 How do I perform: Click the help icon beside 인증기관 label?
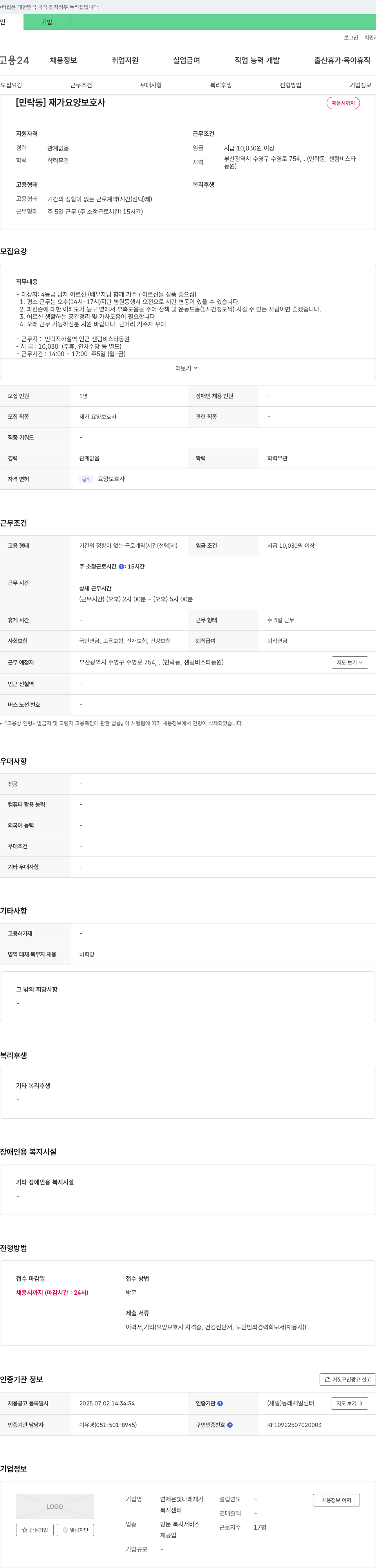click(x=220, y=1403)
